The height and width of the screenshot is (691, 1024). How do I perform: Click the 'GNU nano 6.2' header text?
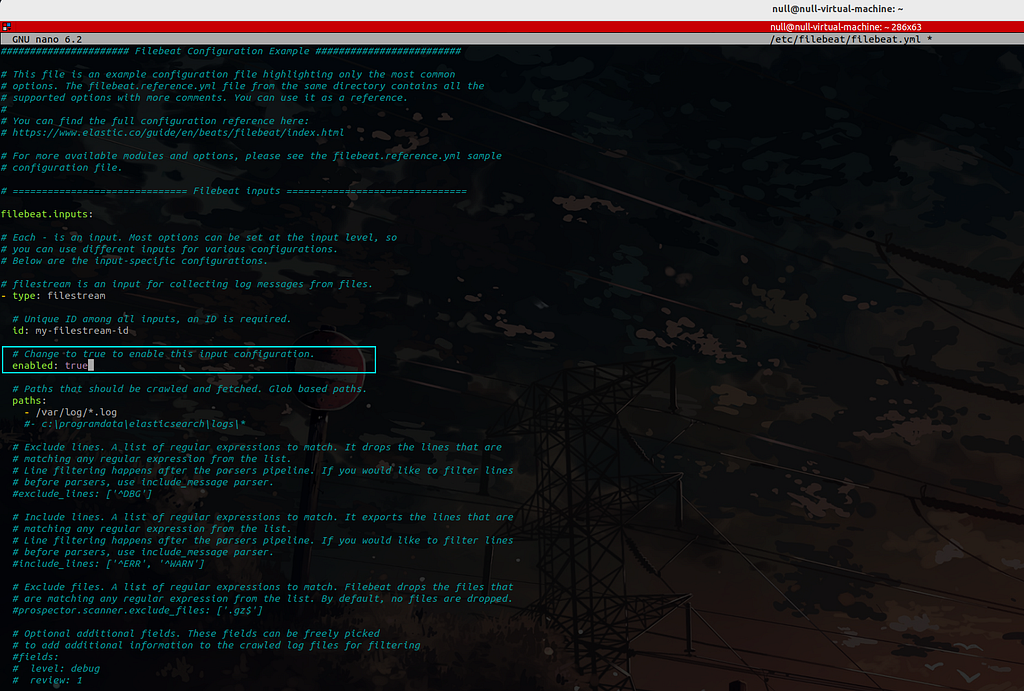47,39
